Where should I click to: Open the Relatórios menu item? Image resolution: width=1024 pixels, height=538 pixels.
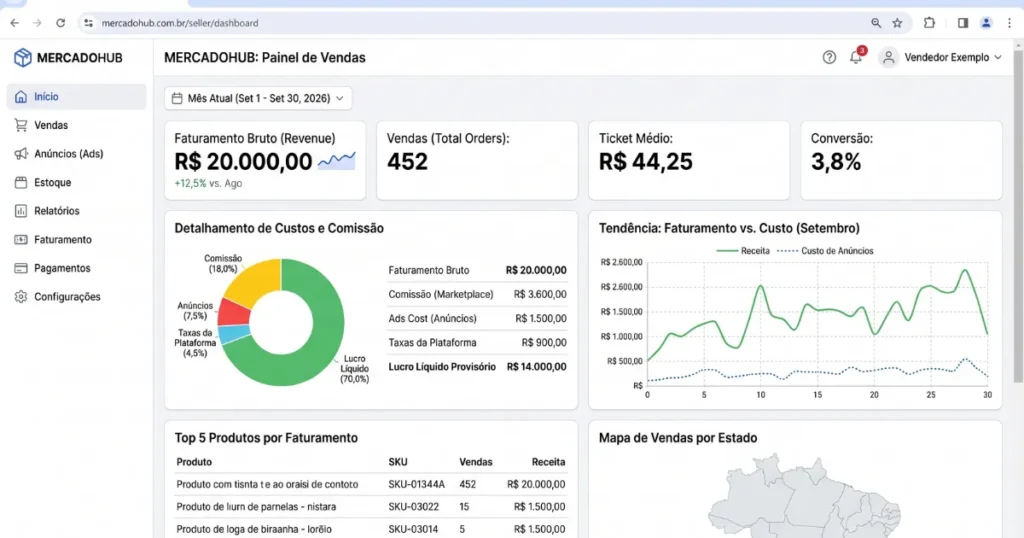76,211
